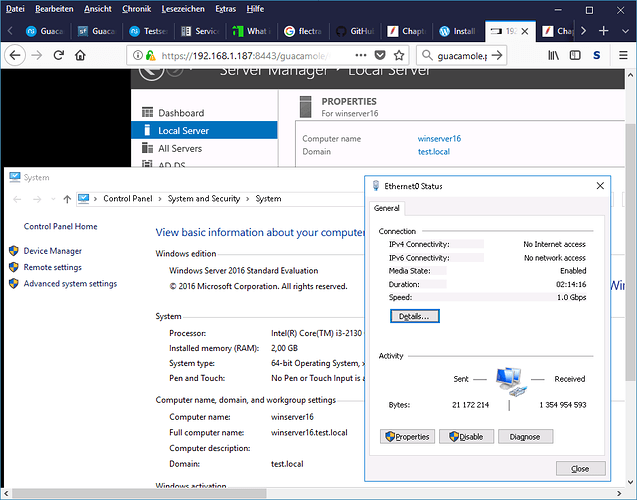Expand System and Security breadcrumb chevron
637x500 pixels.
247,199
